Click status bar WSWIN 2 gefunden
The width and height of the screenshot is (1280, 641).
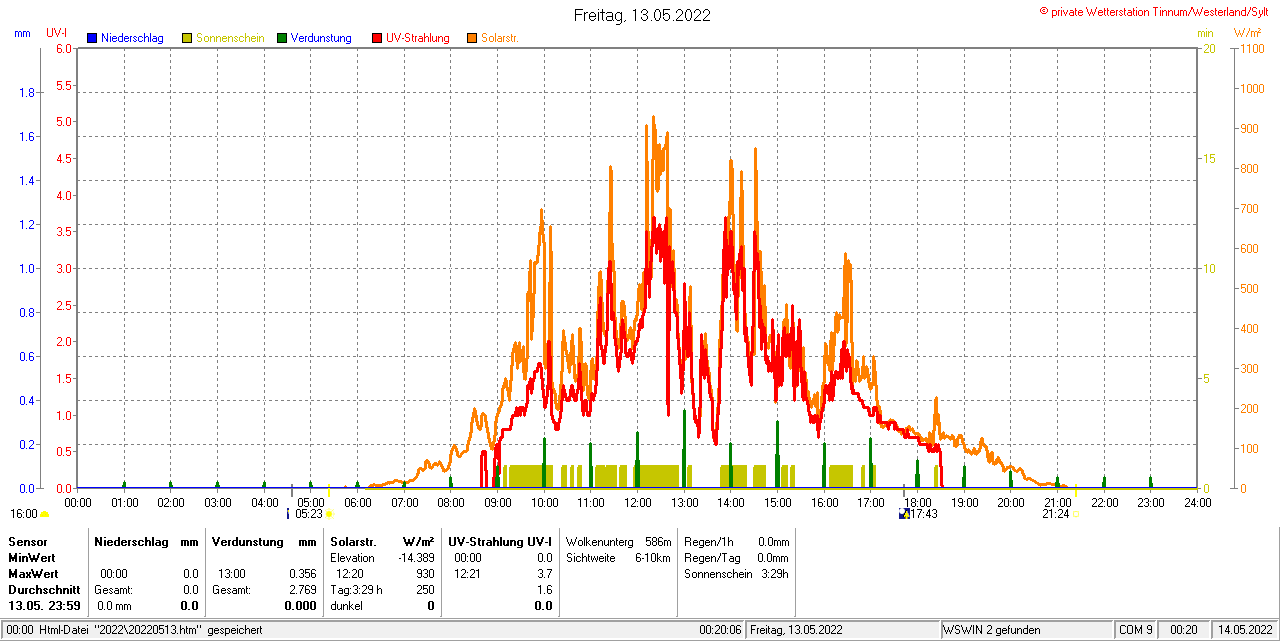991,630
